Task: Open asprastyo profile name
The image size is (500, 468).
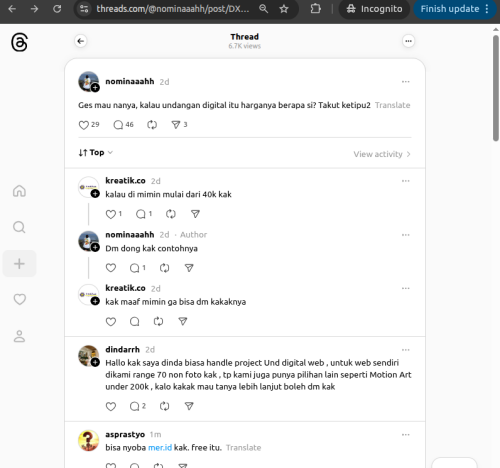Action: [125, 435]
